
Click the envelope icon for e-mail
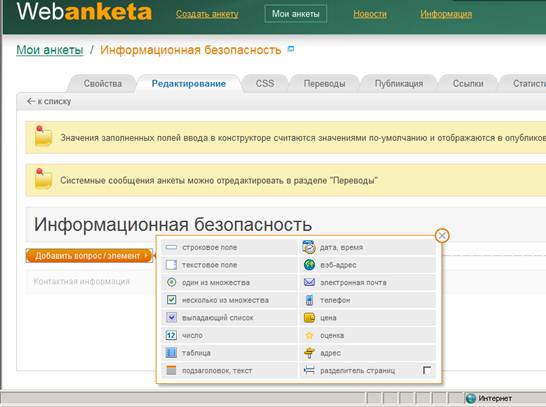309,282
